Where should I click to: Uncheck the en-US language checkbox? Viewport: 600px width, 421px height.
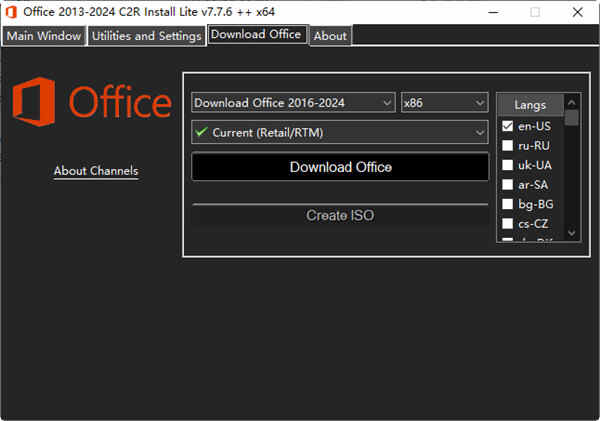(x=508, y=126)
